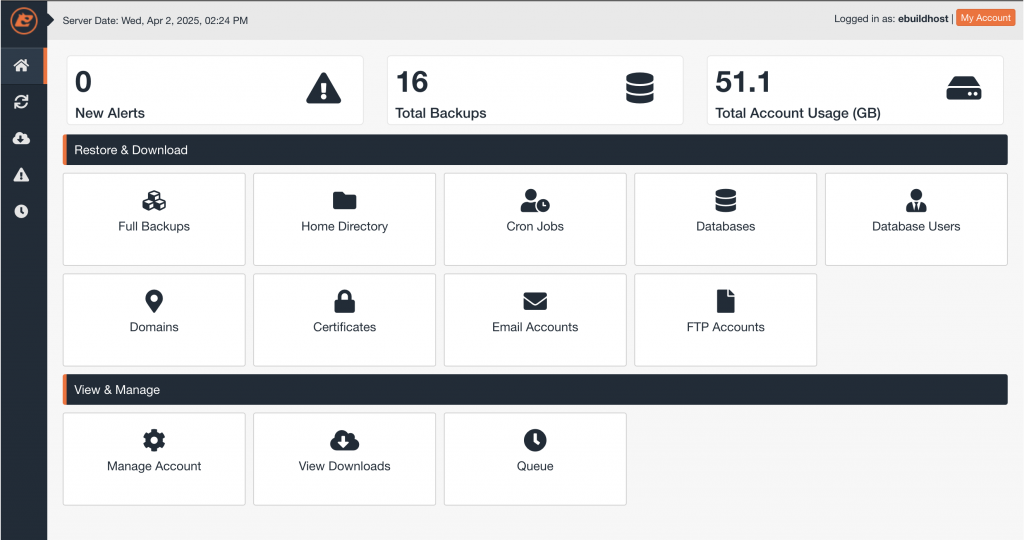The width and height of the screenshot is (1024, 540).
Task: Click the Server Date text
Action: [x=155, y=20]
